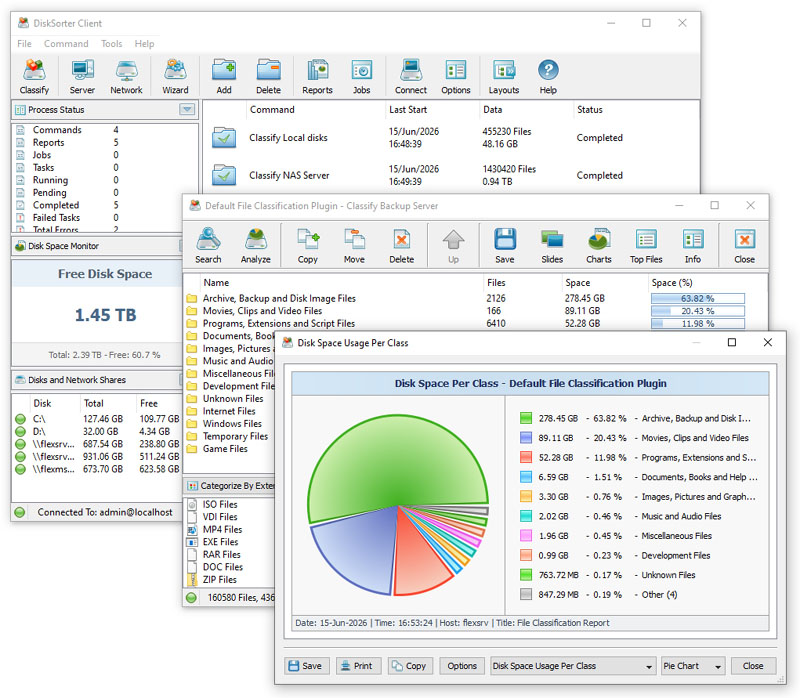This screenshot has width=800, height=698.
Task: Select the Game Files folder row
Action: click(230, 448)
